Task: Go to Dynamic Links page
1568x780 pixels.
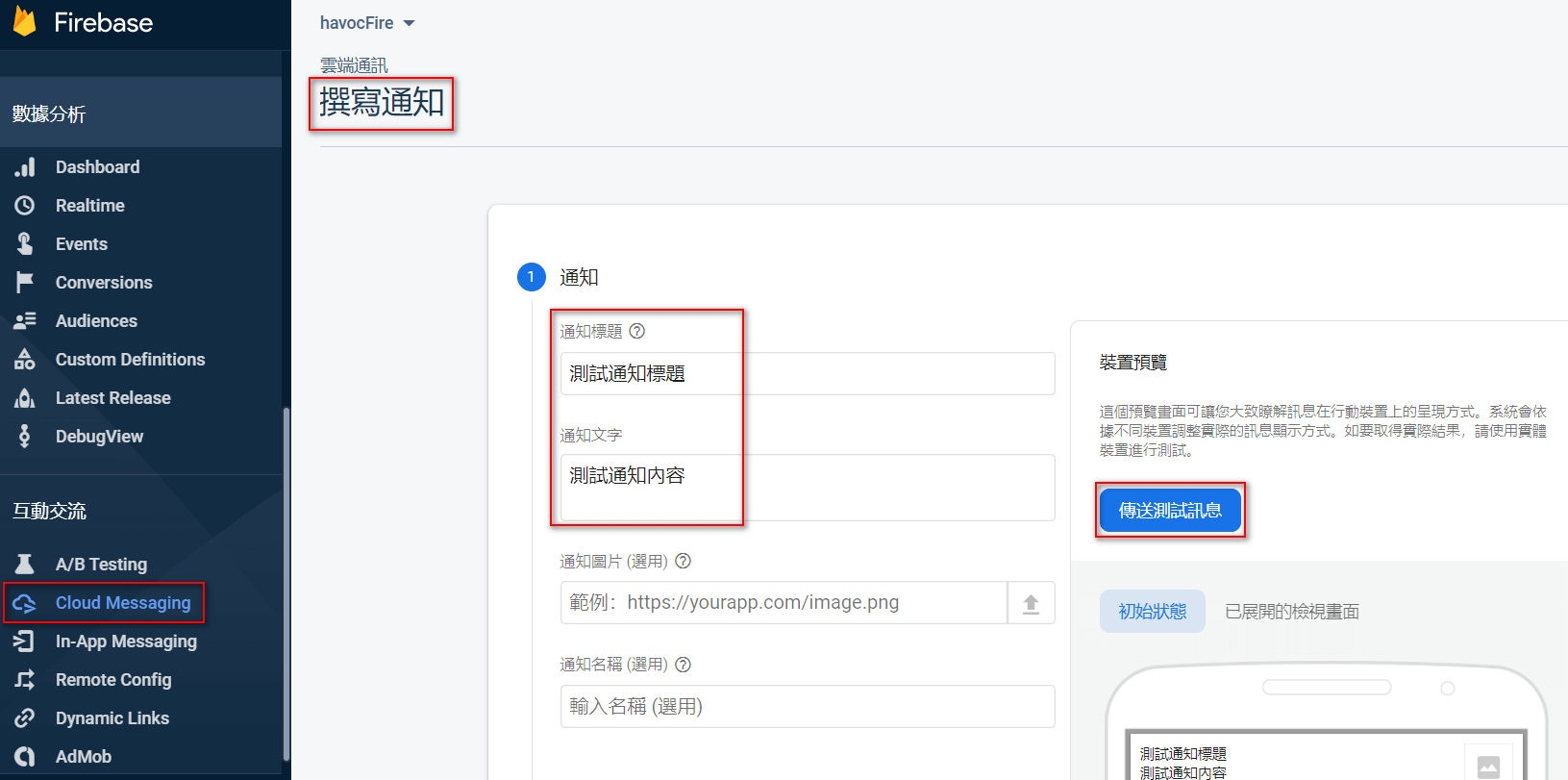Action: (x=112, y=718)
